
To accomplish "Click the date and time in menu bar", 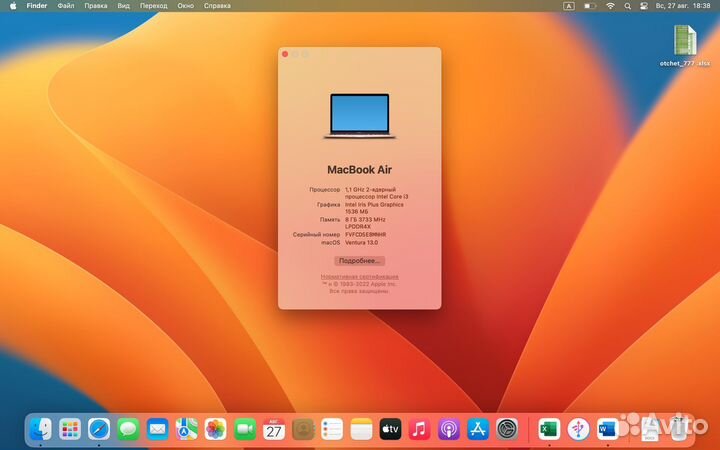I will point(683,6).
